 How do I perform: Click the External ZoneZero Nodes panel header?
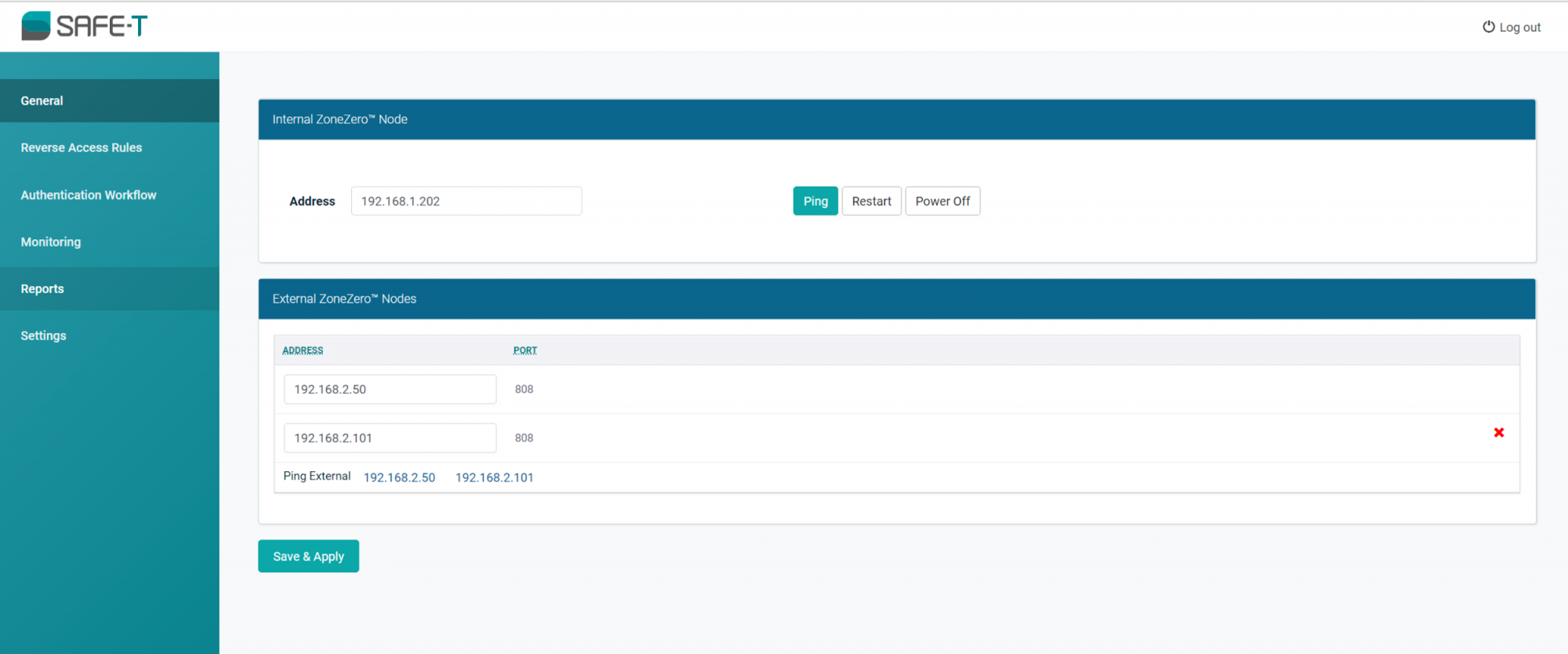(897, 299)
